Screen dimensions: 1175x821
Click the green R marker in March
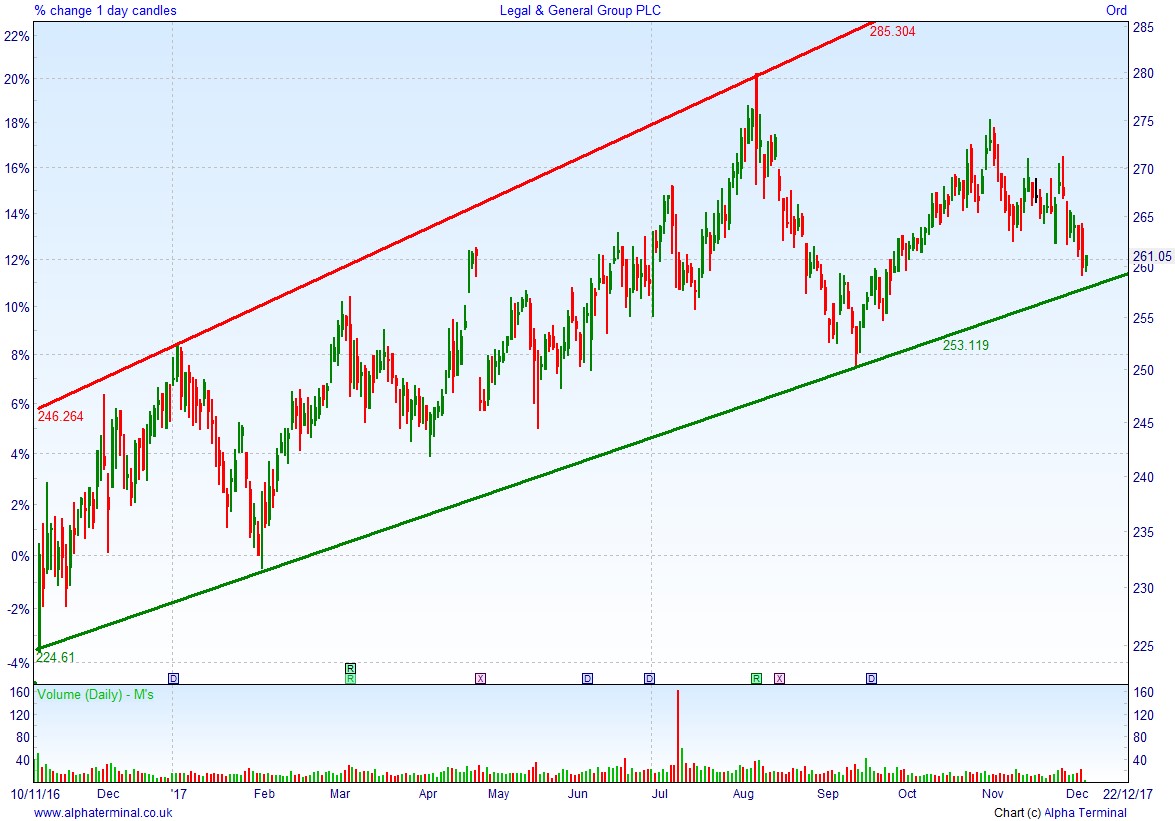click(350, 679)
